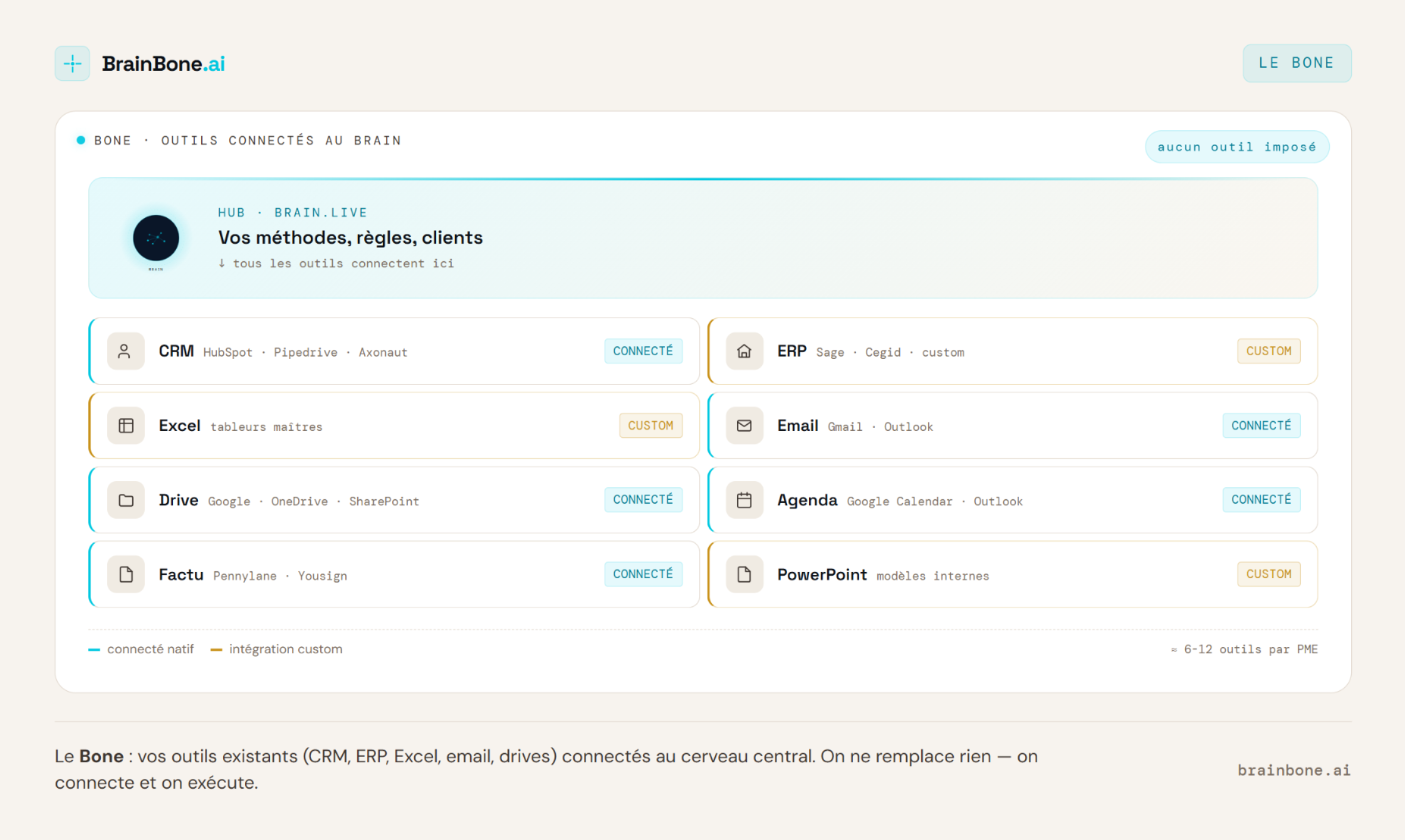Click 'BONE · OUTILS CONNECTÉS AU BRAIN' header

(x=248, y=140)
